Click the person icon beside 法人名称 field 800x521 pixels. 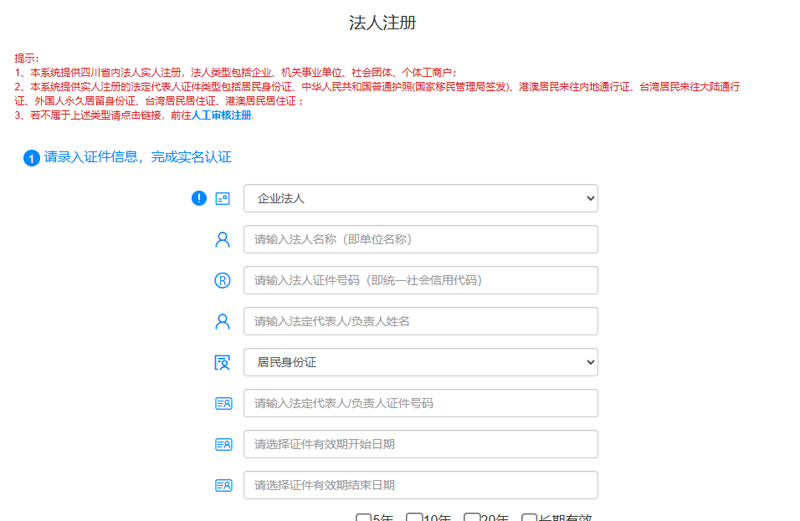coord(223,240)
